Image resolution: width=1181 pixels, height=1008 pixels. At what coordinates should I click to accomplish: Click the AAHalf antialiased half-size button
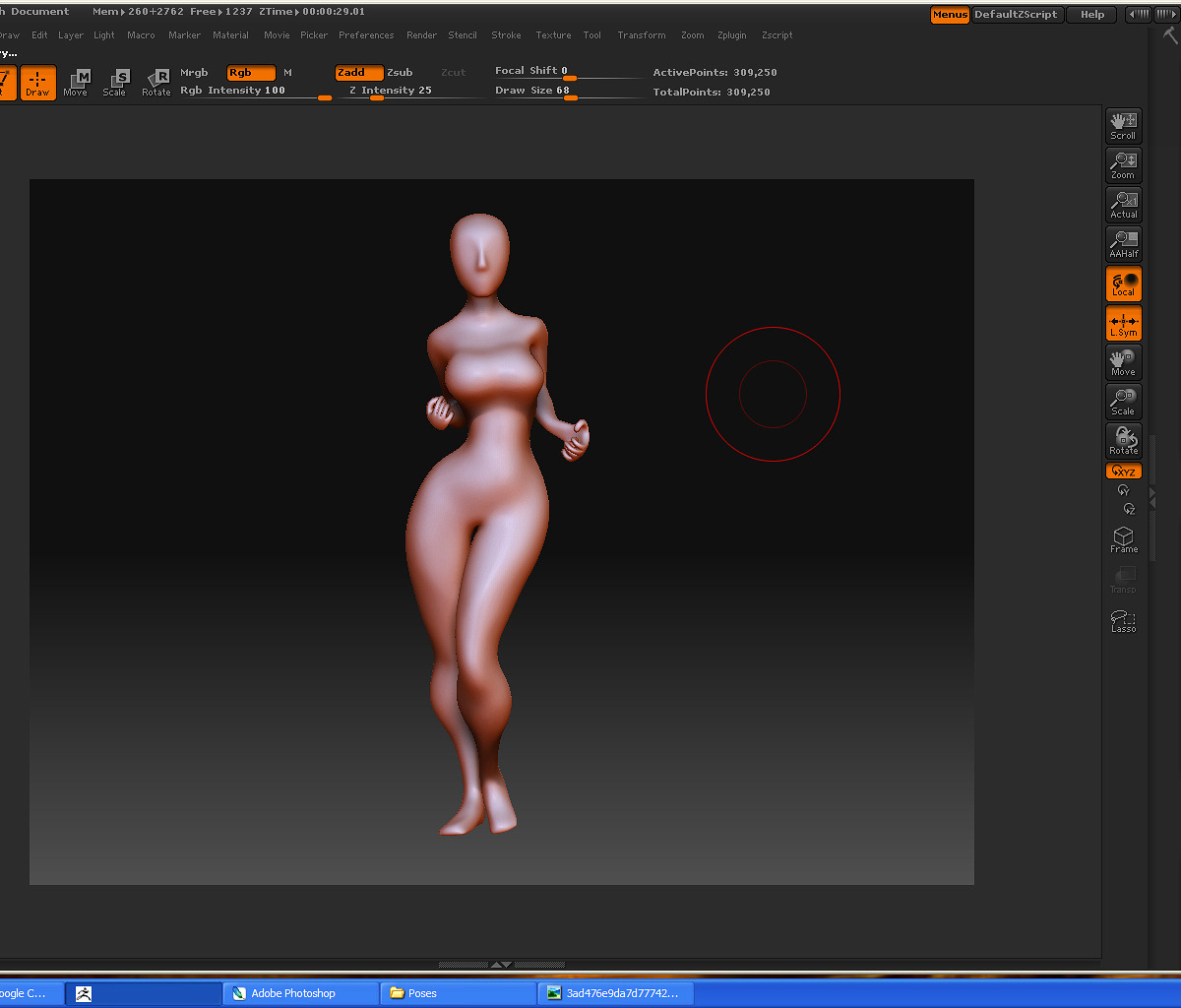[1123, 244]
